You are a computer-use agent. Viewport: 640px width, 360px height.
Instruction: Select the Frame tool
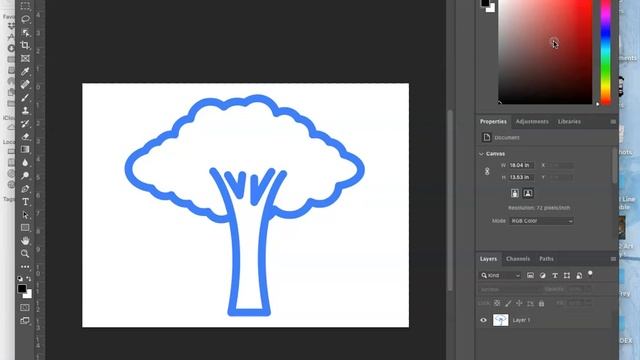[25, 58]
